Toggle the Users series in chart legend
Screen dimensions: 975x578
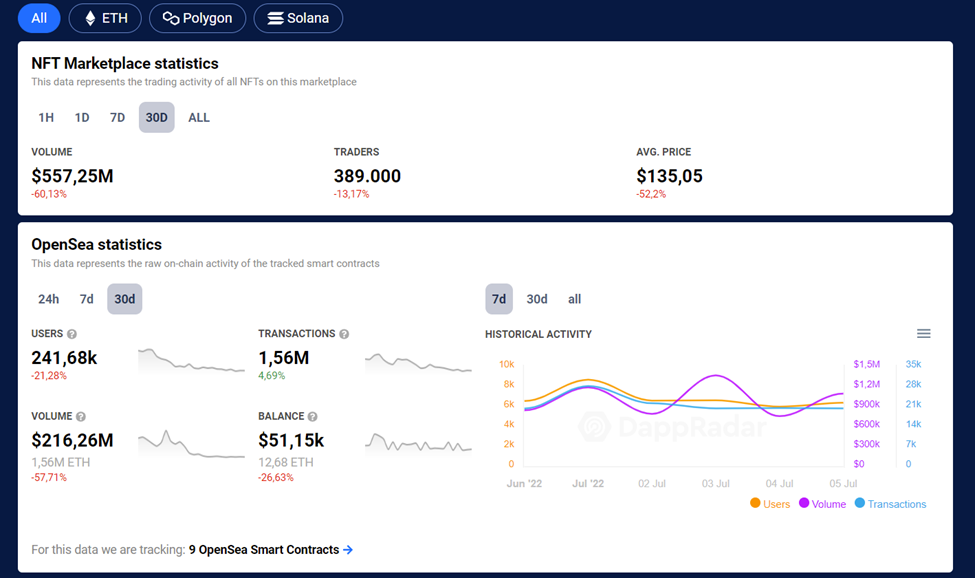click(770, 504)
